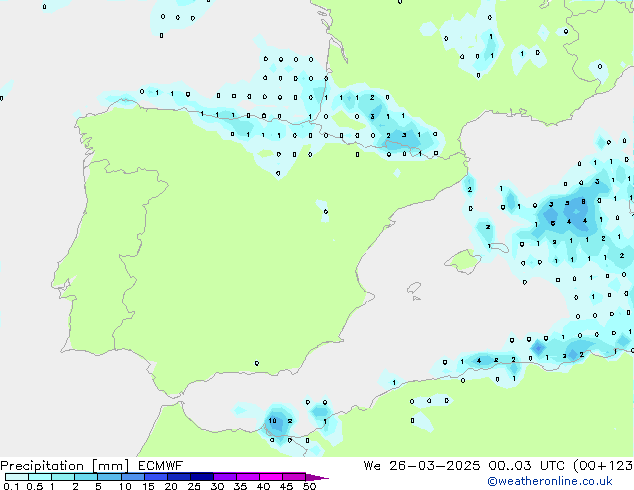Click the Ibiza island outline
Image resolution: width=634 pixels, height=490 pixels.
[414, 288]
